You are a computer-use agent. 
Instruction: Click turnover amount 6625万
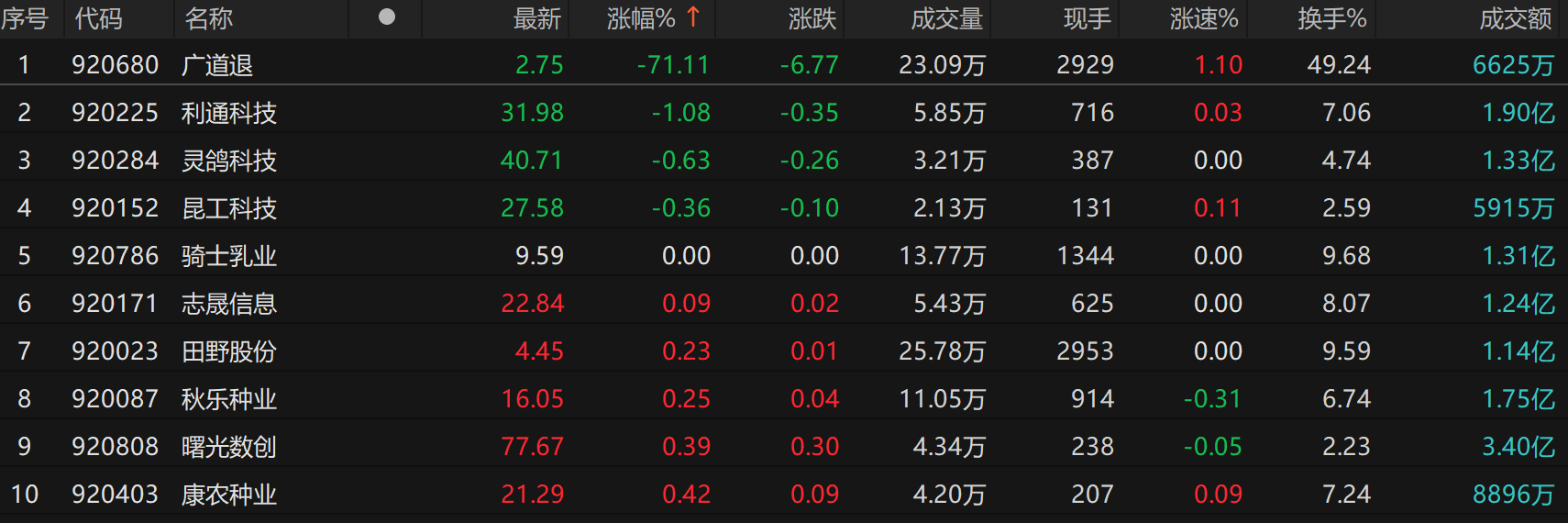pos(1514,65)
